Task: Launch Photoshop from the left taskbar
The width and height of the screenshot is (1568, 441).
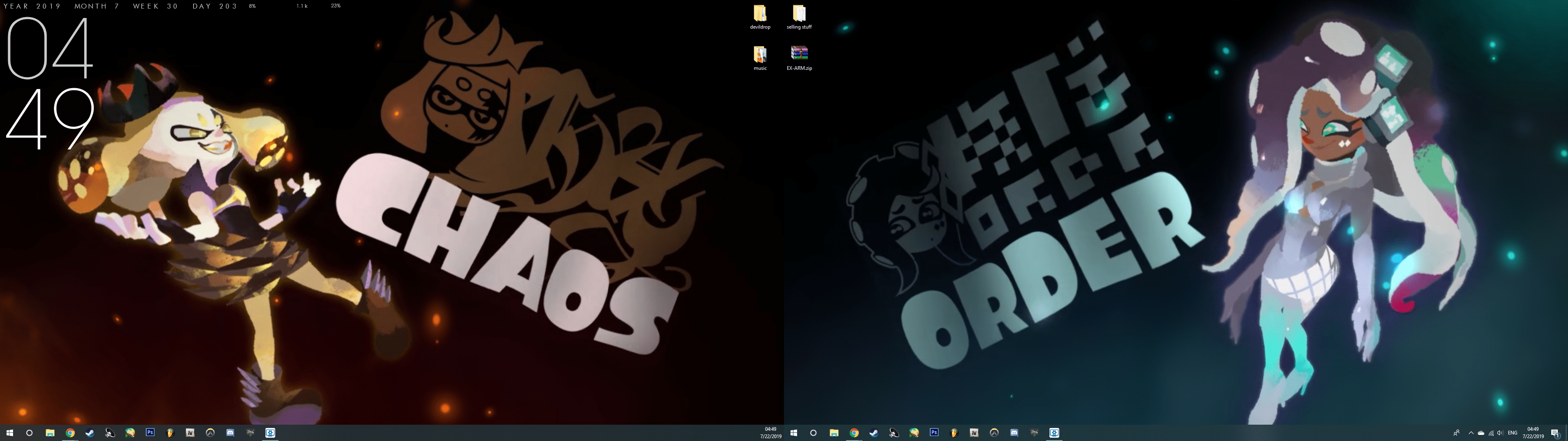Action: 150,432
